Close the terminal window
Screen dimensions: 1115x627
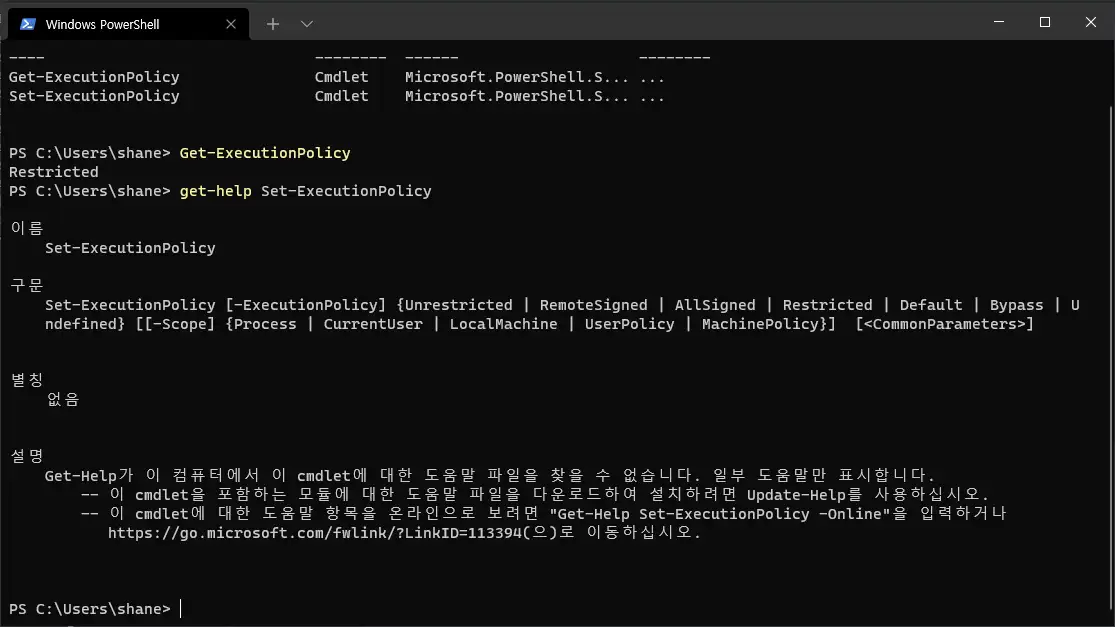click(x=1091, y=22)
